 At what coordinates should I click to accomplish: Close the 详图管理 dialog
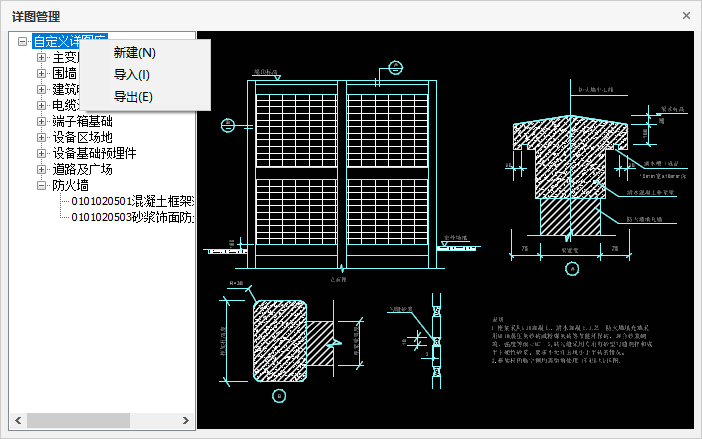686,16
